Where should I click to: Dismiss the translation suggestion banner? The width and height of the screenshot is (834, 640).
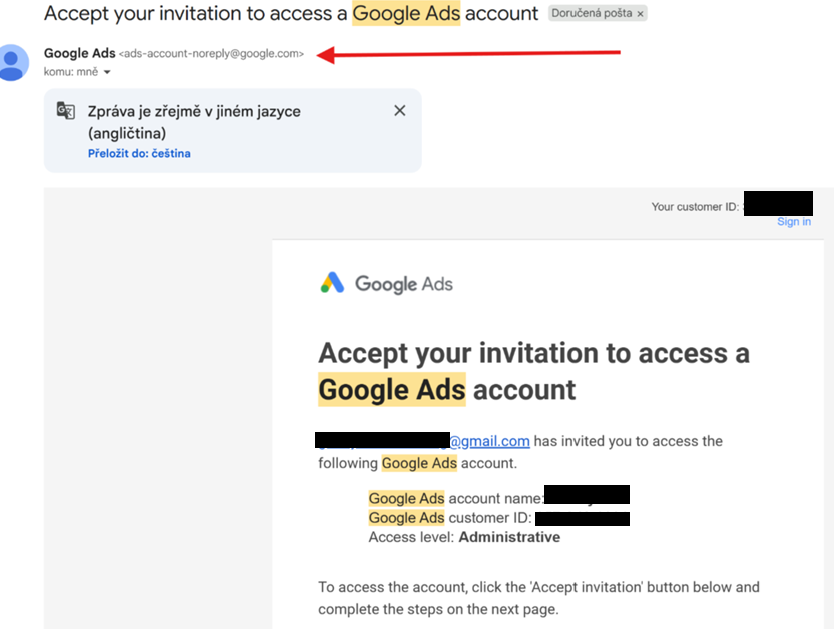(x=400, y=111)
